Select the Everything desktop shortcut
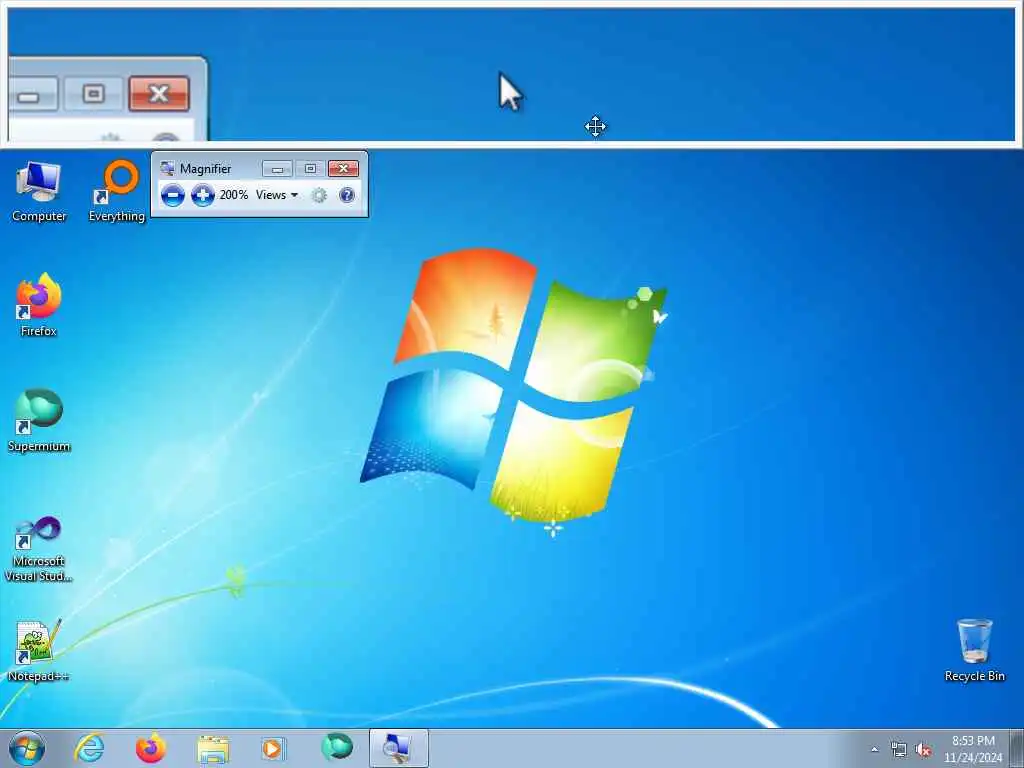 [x=117, y=191]
